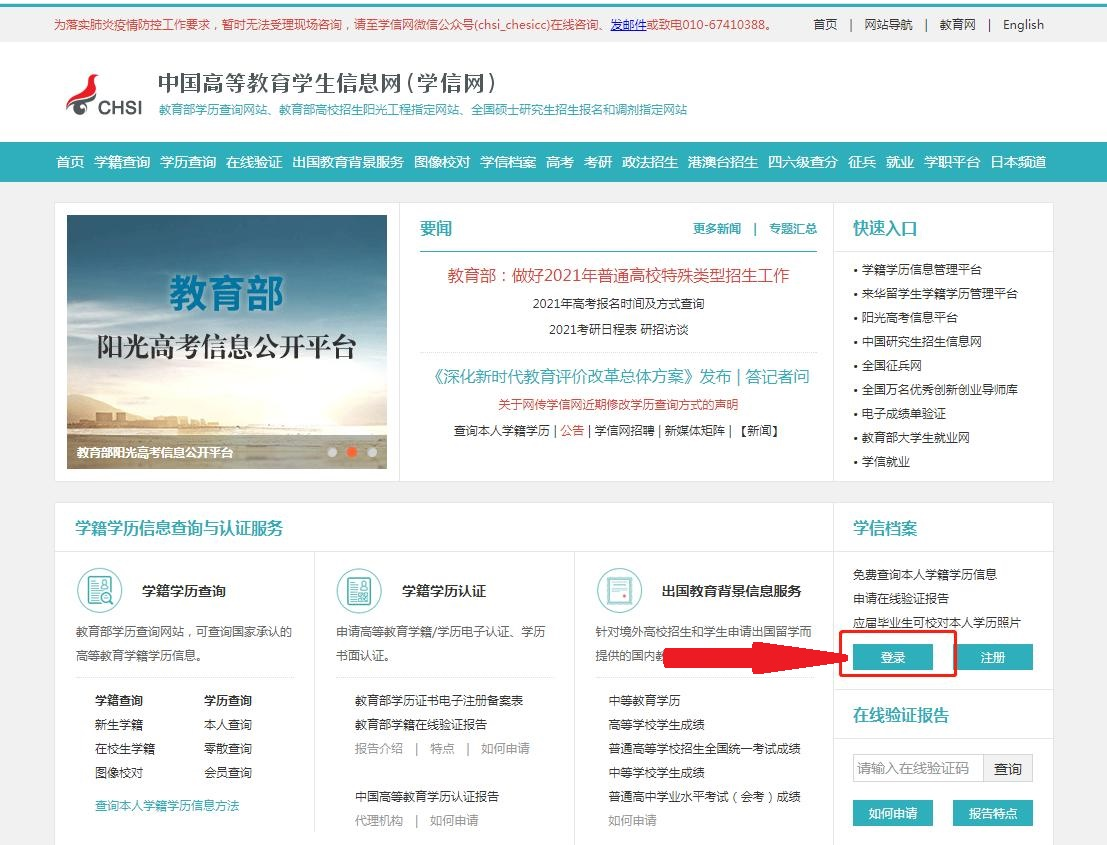The height and width of the screenshot is (845, 1107).
Task: Open the 更多新闻 link
Action: tap(717, 229)
